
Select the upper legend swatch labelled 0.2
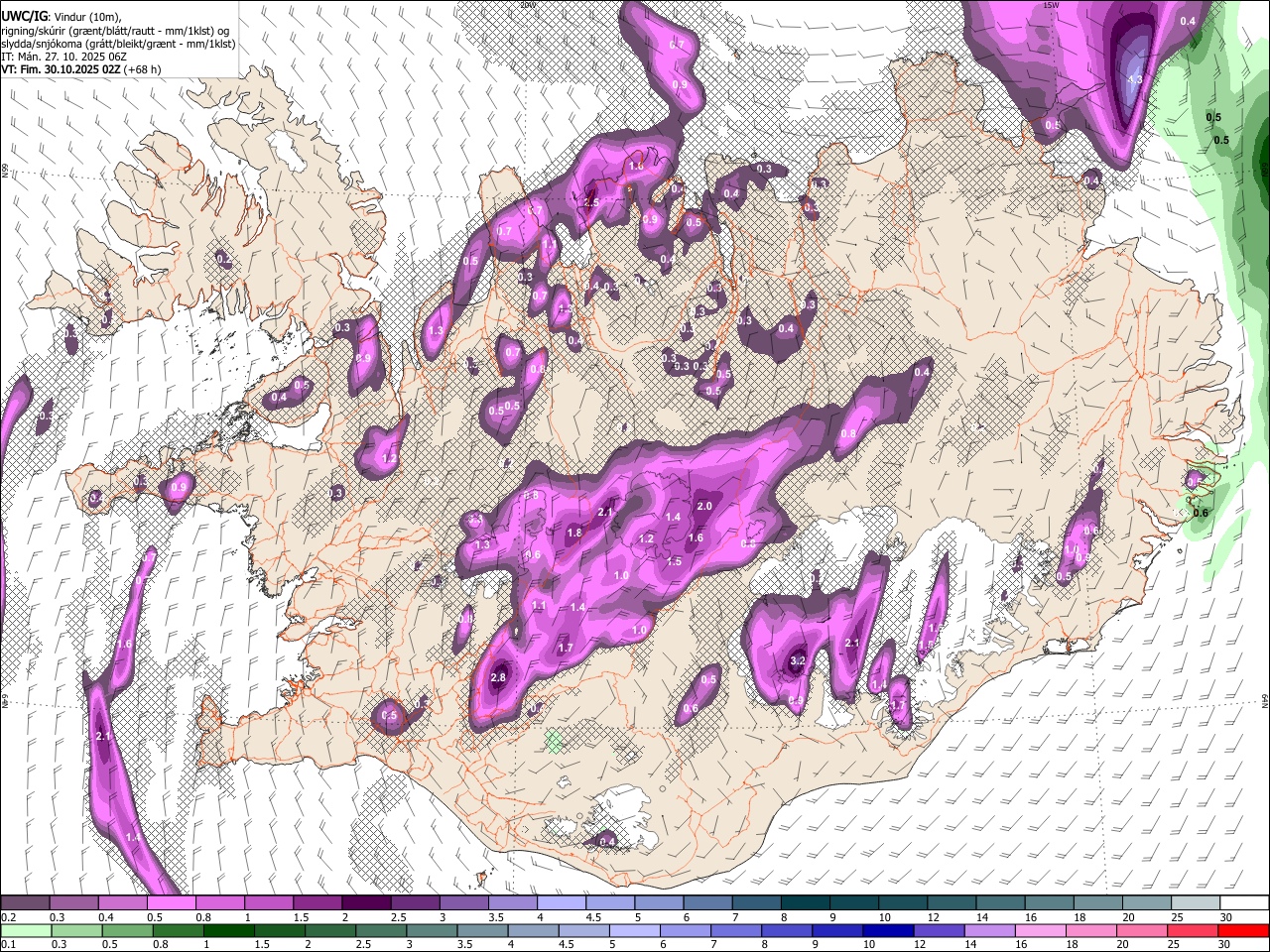coord(25,903)
